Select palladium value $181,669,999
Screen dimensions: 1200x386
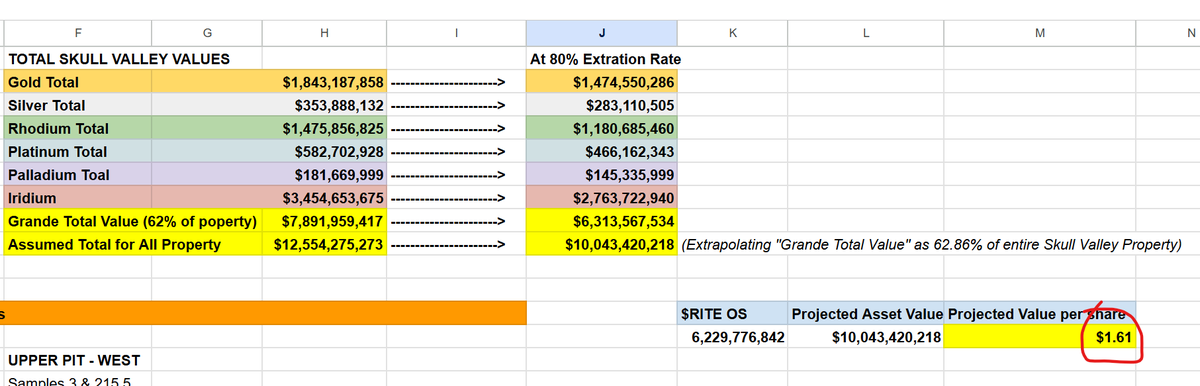pos(325,174)
